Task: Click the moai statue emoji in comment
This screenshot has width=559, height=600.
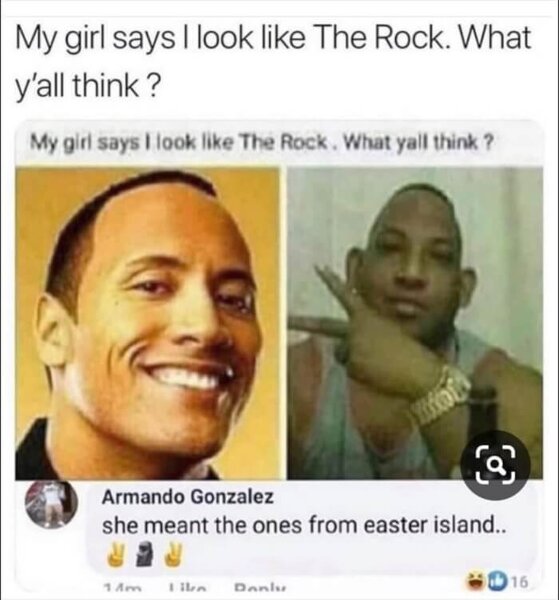Action: point(143,553)
